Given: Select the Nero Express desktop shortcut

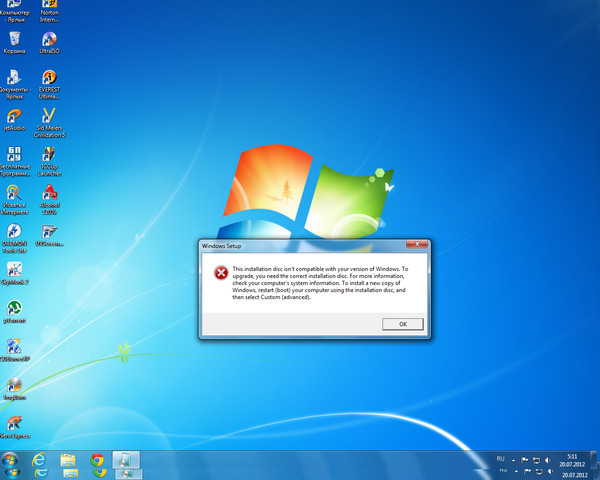Looking at the screenshot, I should [15, 427].
